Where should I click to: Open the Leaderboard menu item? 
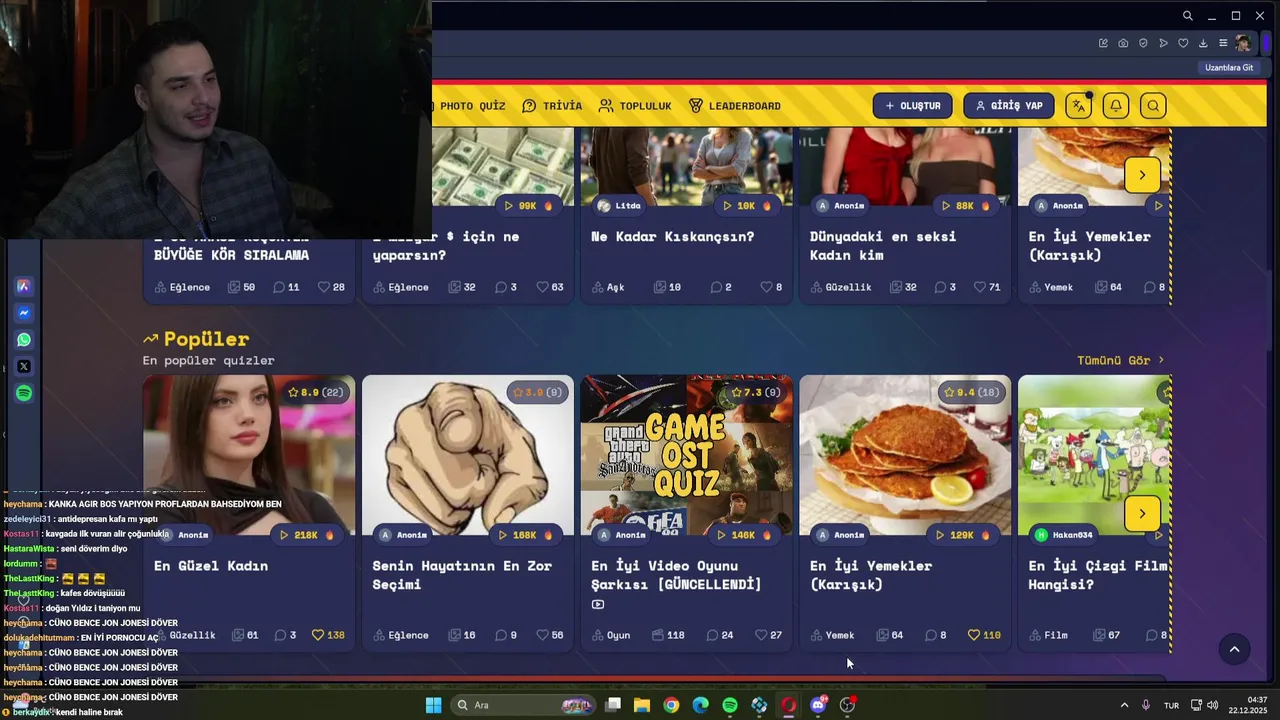pyautogui.click(x=735, y=106)
